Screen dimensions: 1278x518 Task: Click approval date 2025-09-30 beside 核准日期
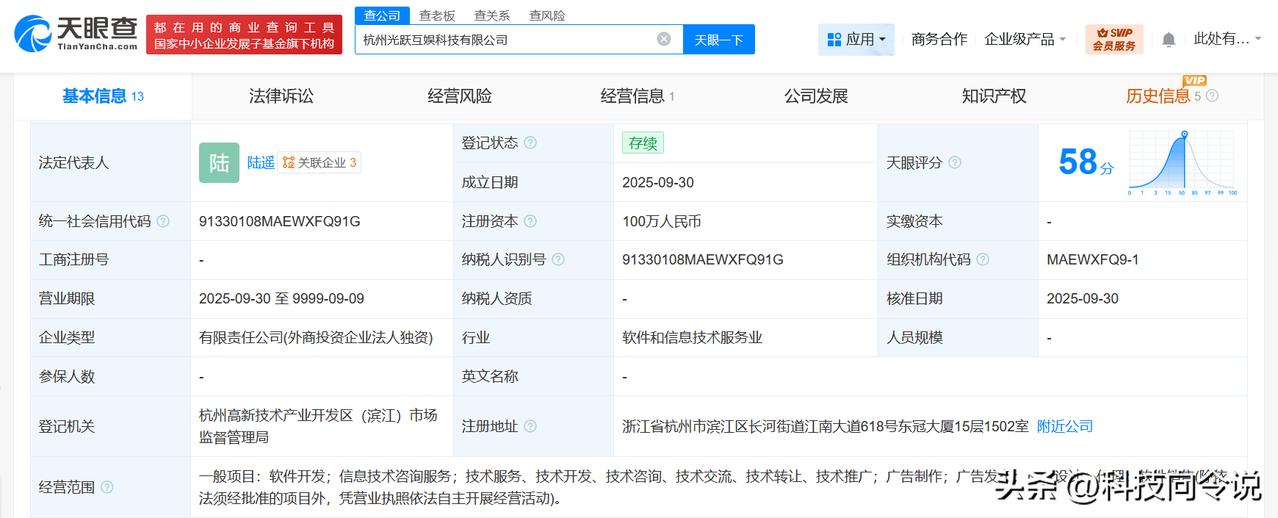(x=1083, y=299)
